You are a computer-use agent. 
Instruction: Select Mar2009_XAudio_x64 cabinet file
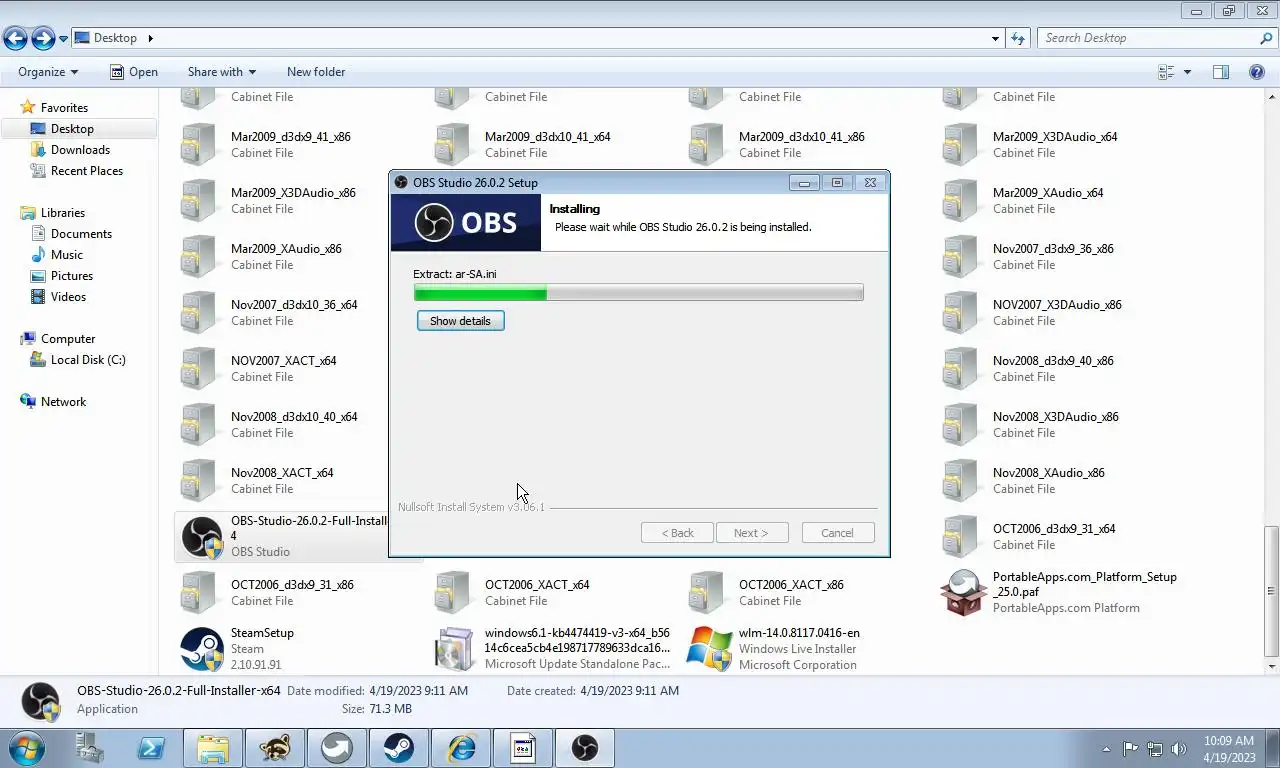coord(1048,193)
